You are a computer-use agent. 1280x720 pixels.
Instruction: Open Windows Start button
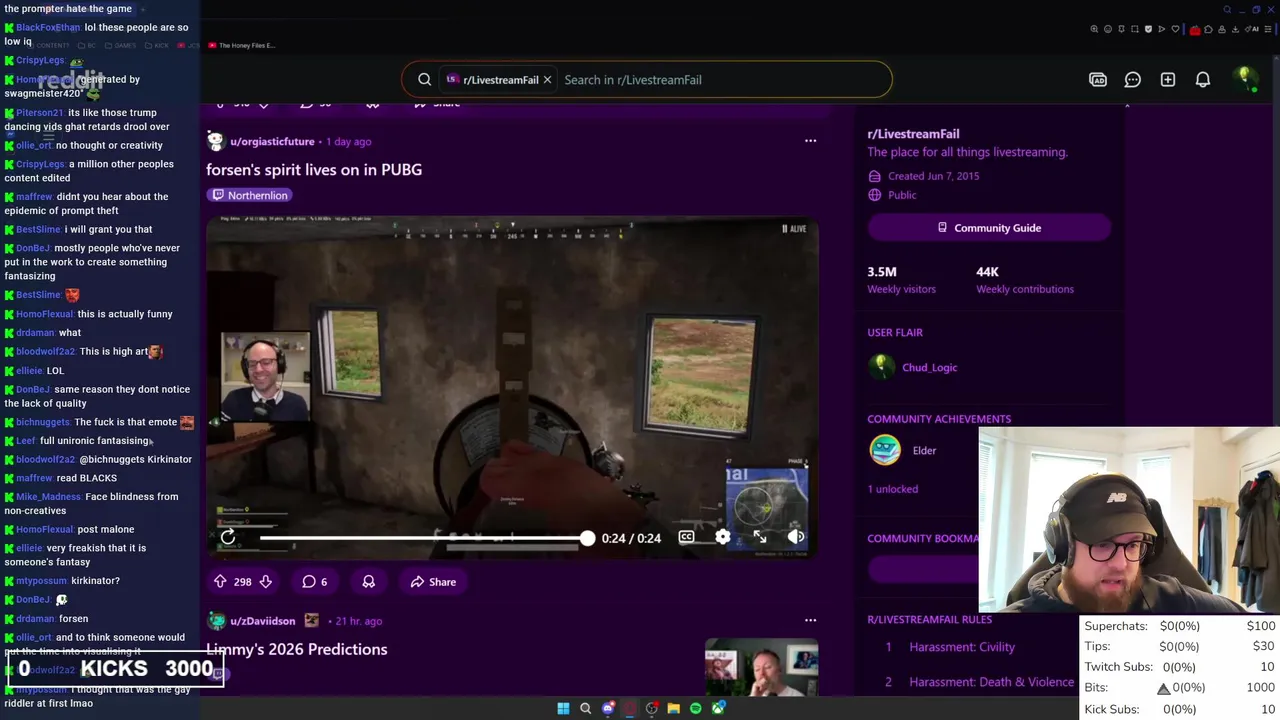[x=563, y=708]
